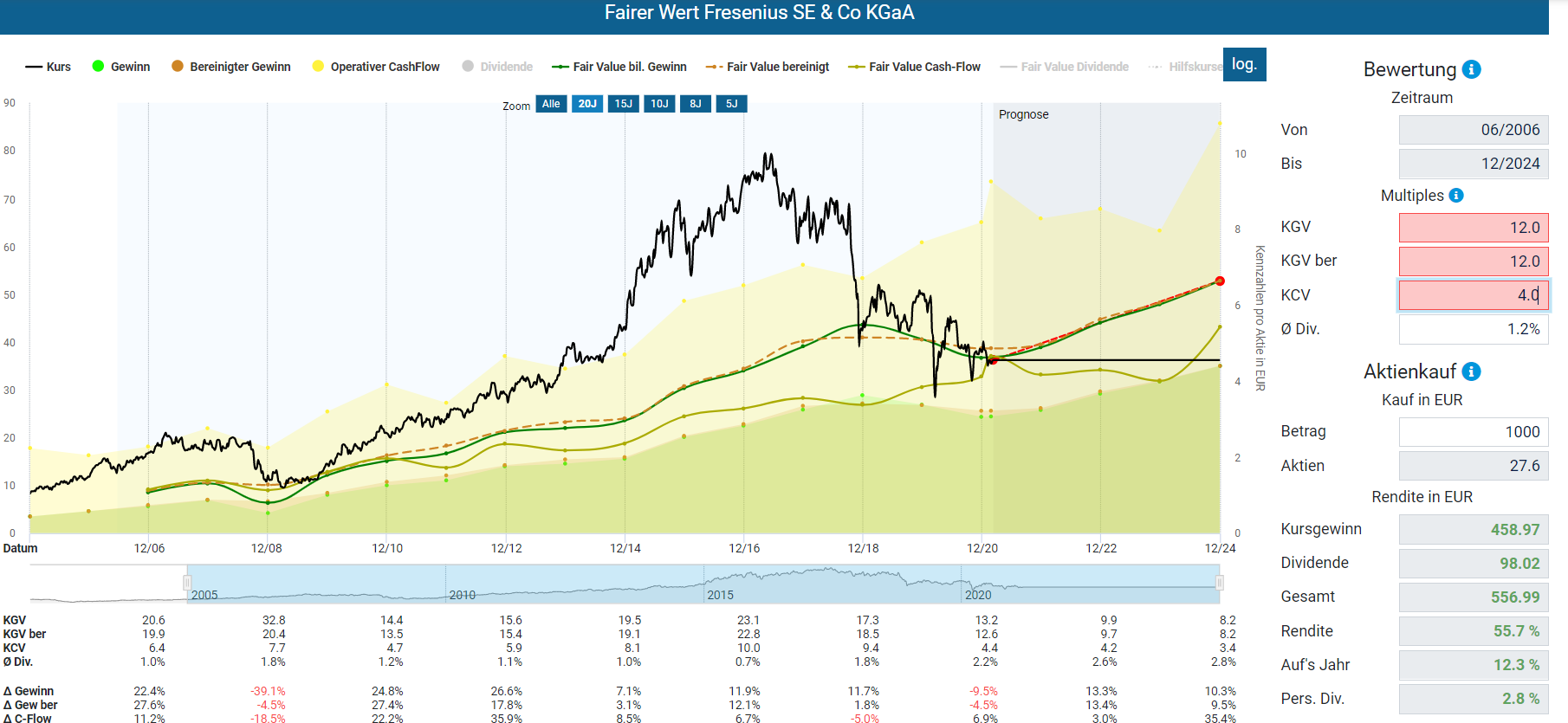Screen dimensions: 1568x723
Task: Toggle the Kurs series in legend
Action: pyautogui.click(x=49, y=67)
